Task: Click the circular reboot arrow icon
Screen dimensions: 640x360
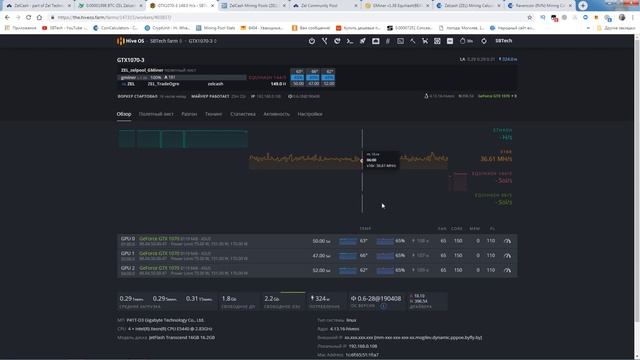Action: 337,41
